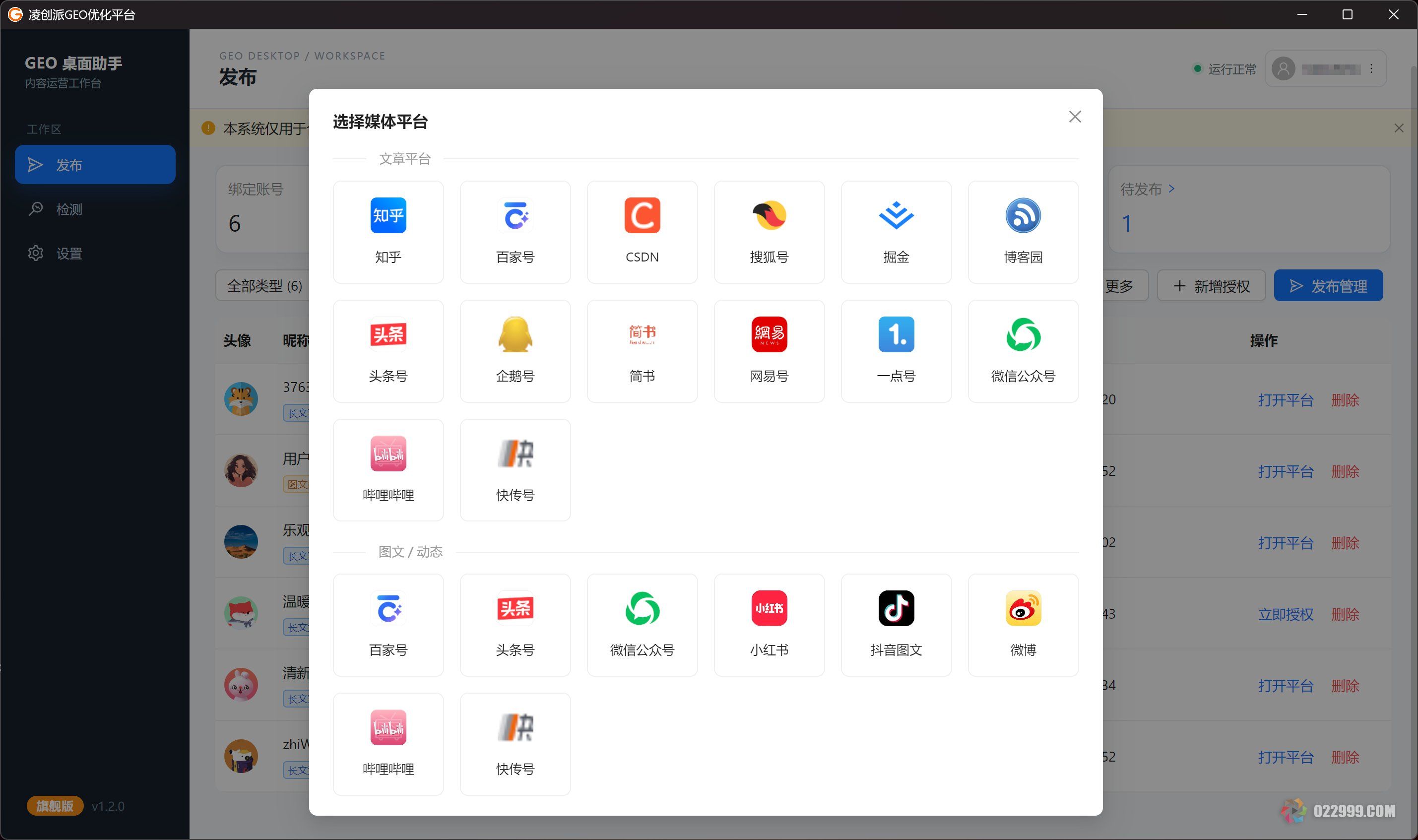Click the 新增授权 button
This screenshot has height=840, width=1418.
(x=1211, y=286)
